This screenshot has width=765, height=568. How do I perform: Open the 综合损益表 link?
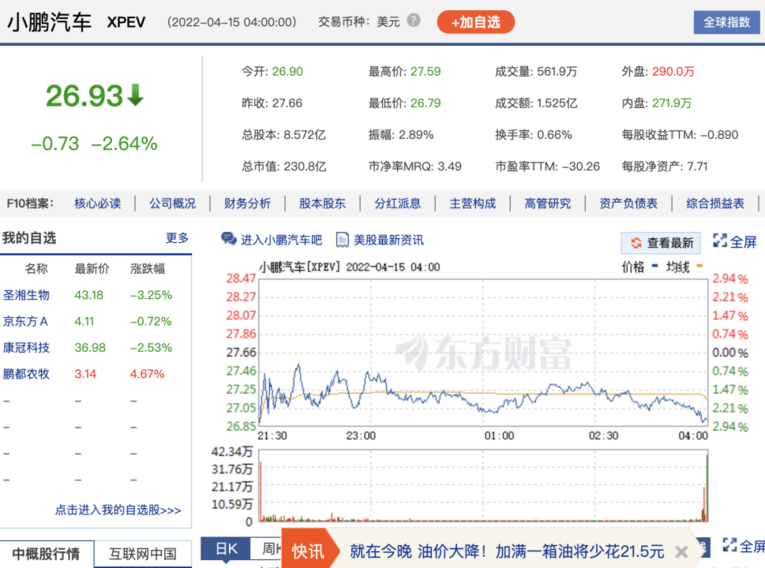715,203
